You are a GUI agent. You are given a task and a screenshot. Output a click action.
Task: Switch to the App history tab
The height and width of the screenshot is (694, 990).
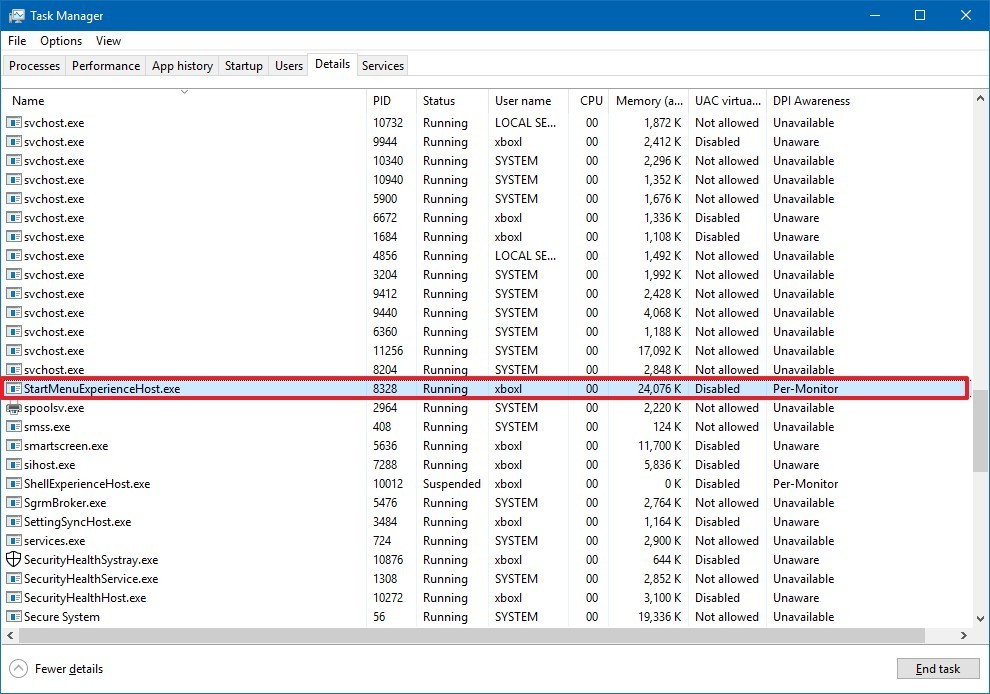(182, 66)
